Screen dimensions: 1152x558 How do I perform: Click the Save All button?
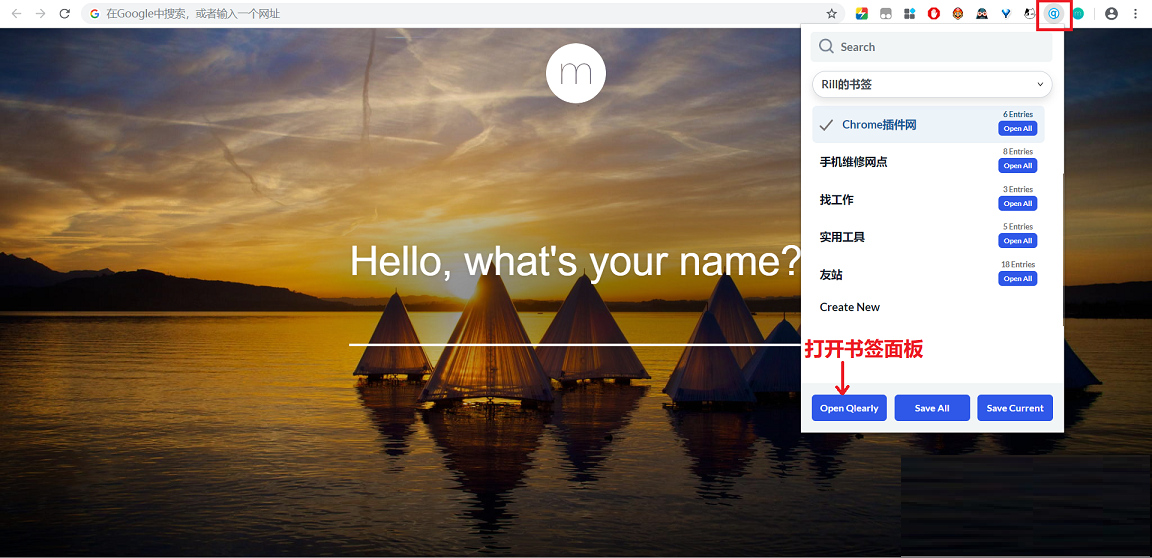coord(932,408)
